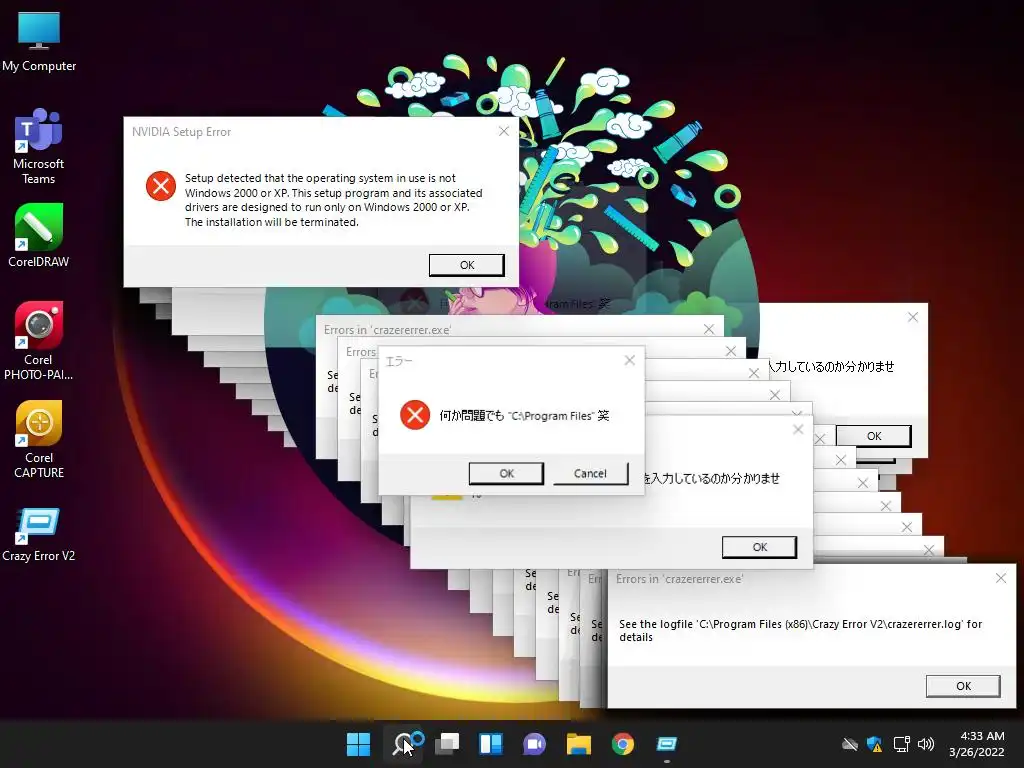
Task: Close the middle Japanese text dialog
Action: (x=798, y=429)
